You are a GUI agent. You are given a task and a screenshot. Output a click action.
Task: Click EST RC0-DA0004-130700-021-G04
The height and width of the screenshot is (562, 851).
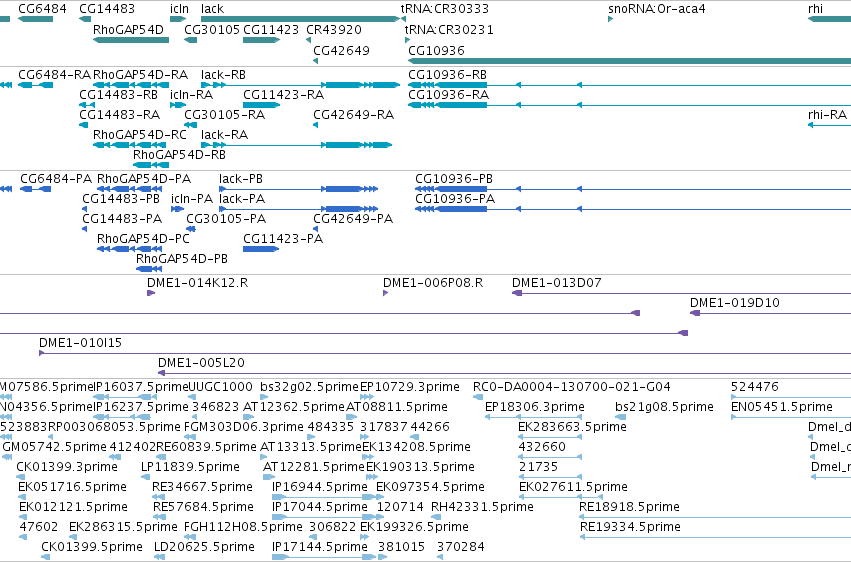pos(572,387)
